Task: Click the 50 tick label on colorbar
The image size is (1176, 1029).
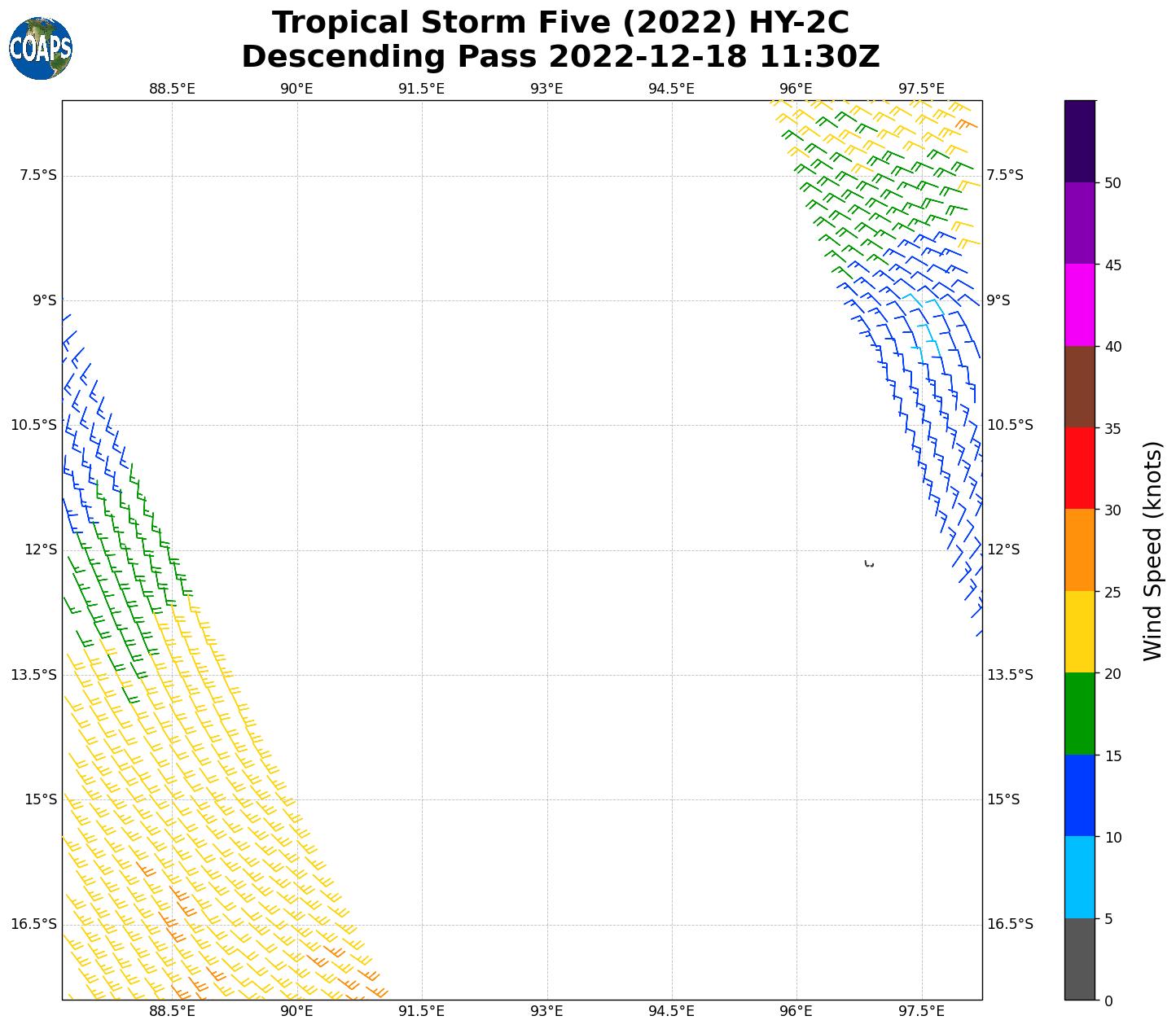Action: (1112, 183)
